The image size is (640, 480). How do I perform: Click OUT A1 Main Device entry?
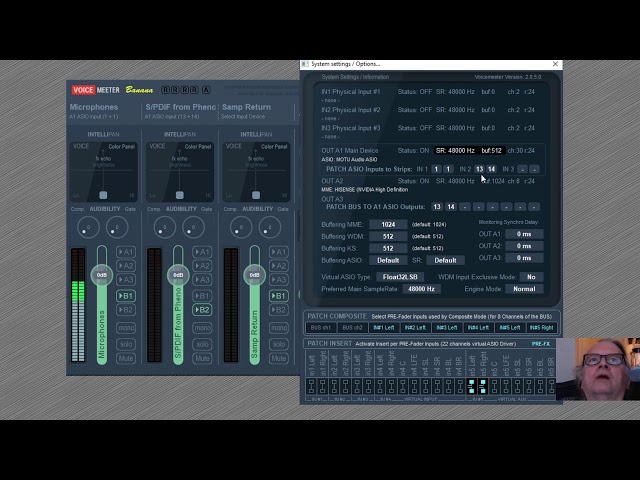(350, 151)
